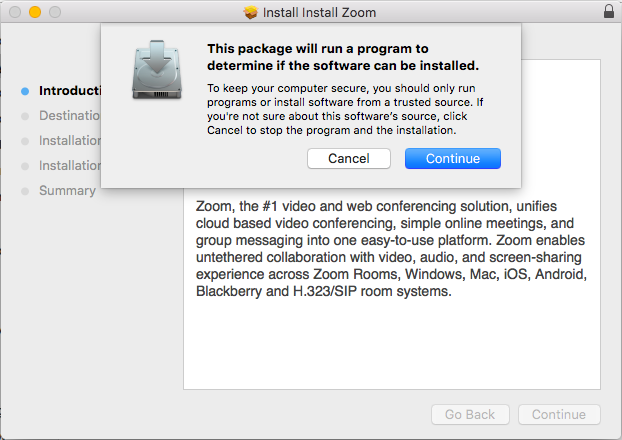The width and height of the screenshot is (622, 440).
Task: Click the lock icon in the title bar
Action: pyautogui.click(x=609, y=12)
